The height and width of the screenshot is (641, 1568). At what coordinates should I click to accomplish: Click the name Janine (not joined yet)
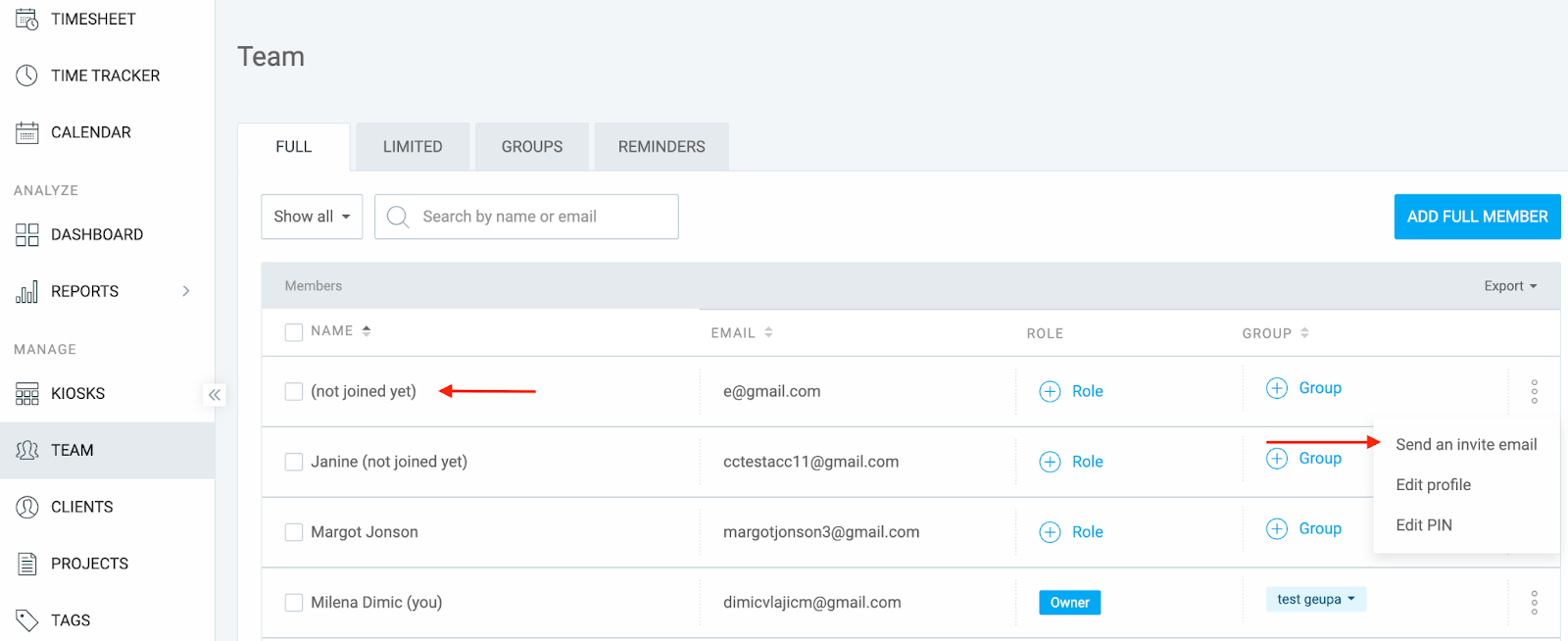coord(389,462)
